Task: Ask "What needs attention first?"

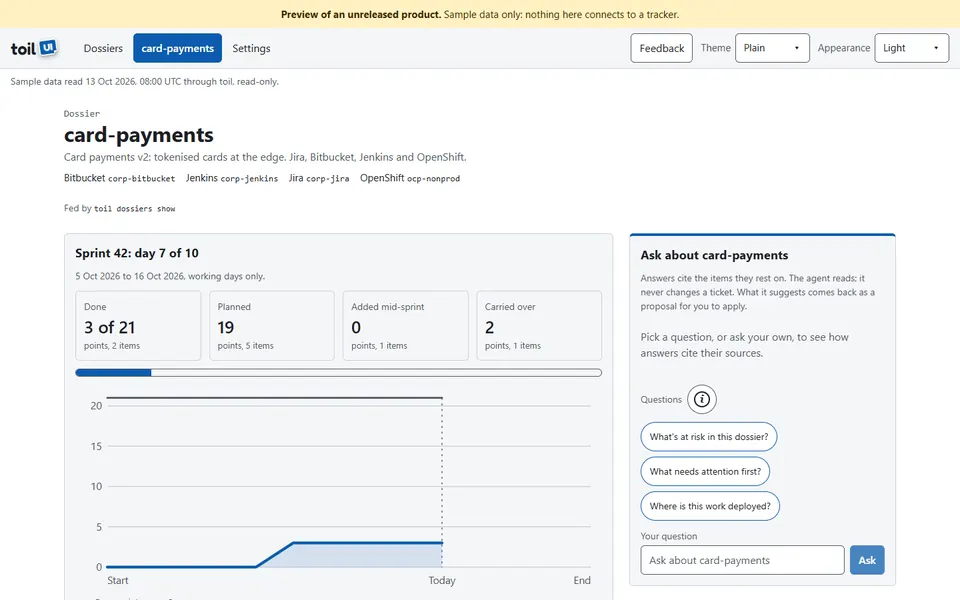Action: (x=705, y=471)
